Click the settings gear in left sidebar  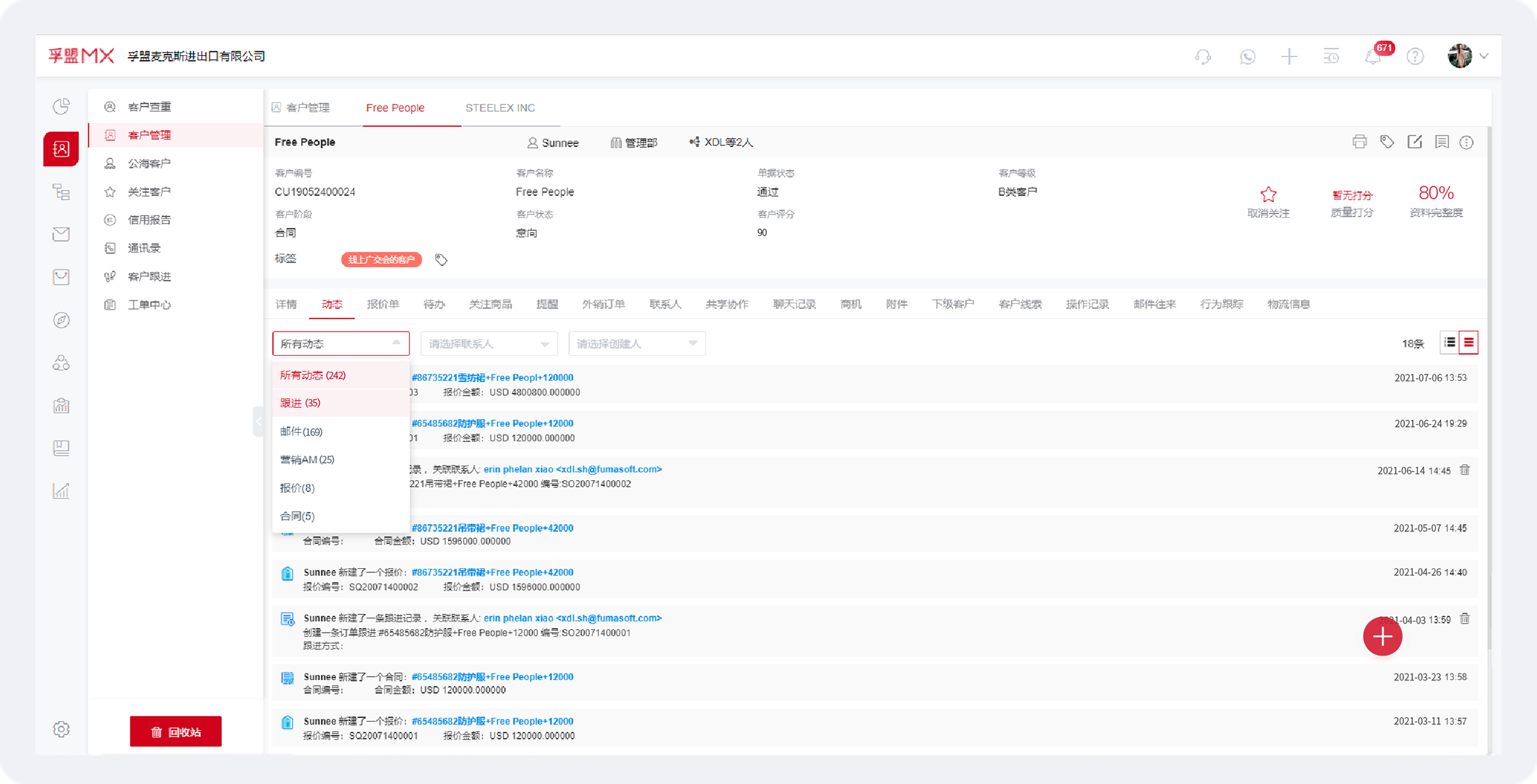(61, 729)
